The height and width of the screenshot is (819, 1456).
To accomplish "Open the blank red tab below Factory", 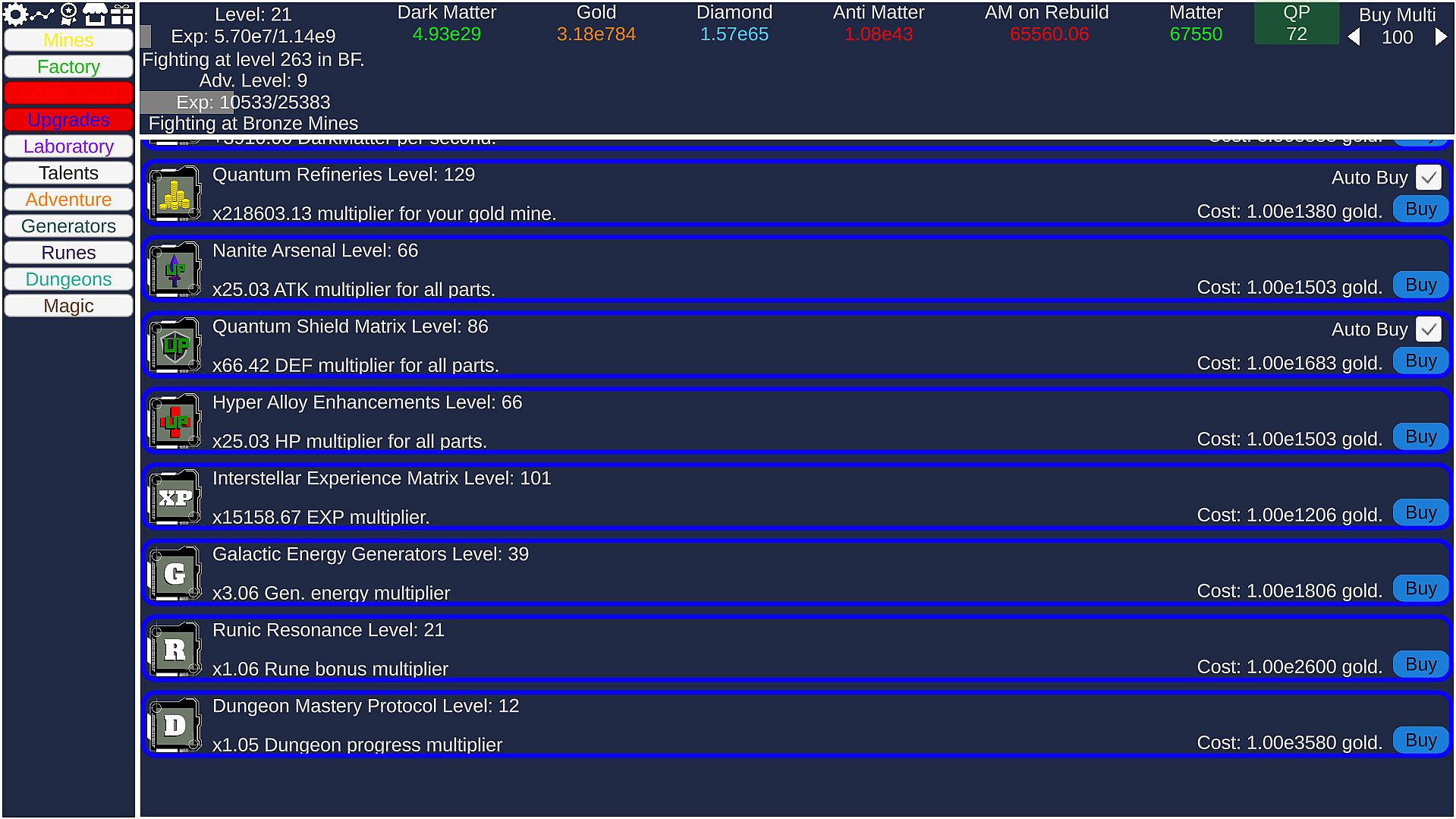I will click(68, 93).
